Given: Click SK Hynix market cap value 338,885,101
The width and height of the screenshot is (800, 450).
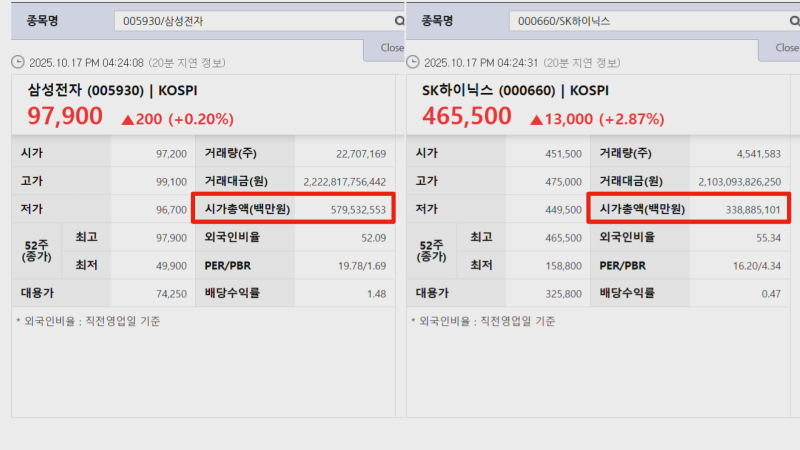Looking at the screenshot, I should [743, 209].
